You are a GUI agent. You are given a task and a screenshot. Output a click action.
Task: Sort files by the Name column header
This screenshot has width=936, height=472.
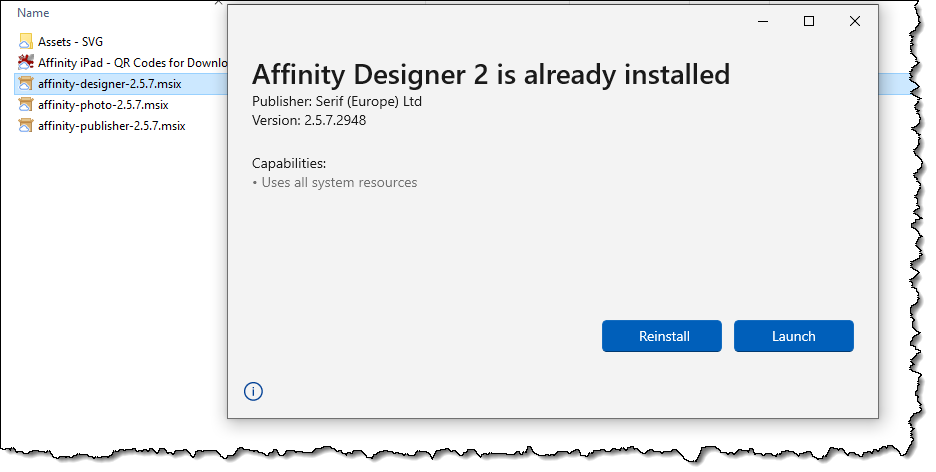click(x=33, y=13)
